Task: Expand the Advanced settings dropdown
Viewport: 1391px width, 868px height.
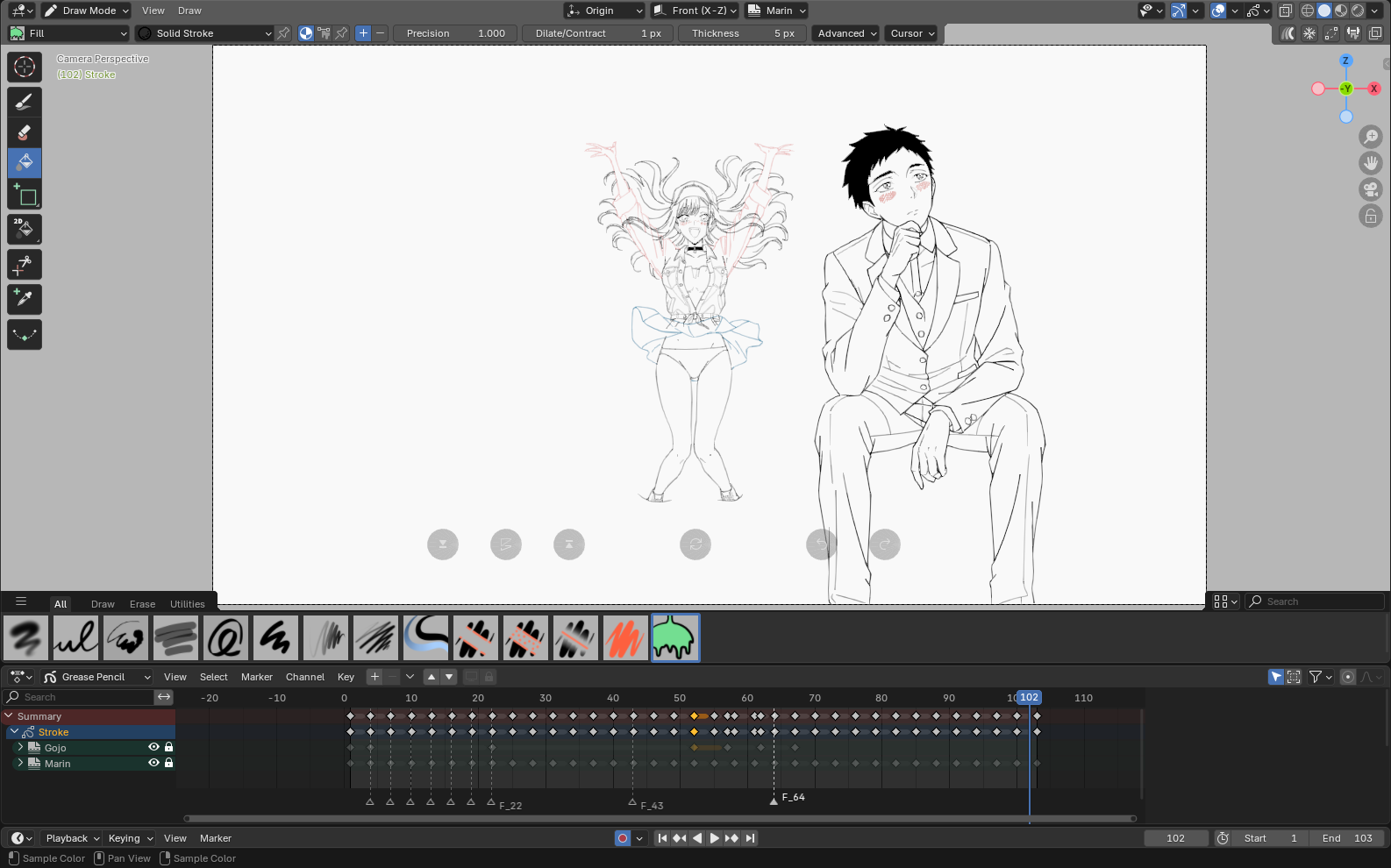Action: [x=845, y=33]
